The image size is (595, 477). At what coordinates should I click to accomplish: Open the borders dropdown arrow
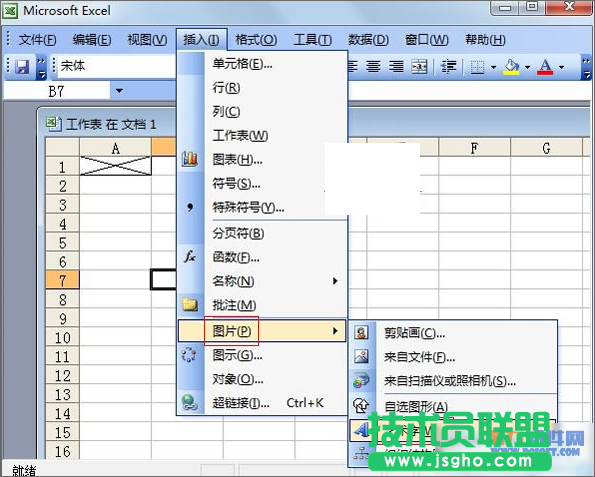[493, 68]
